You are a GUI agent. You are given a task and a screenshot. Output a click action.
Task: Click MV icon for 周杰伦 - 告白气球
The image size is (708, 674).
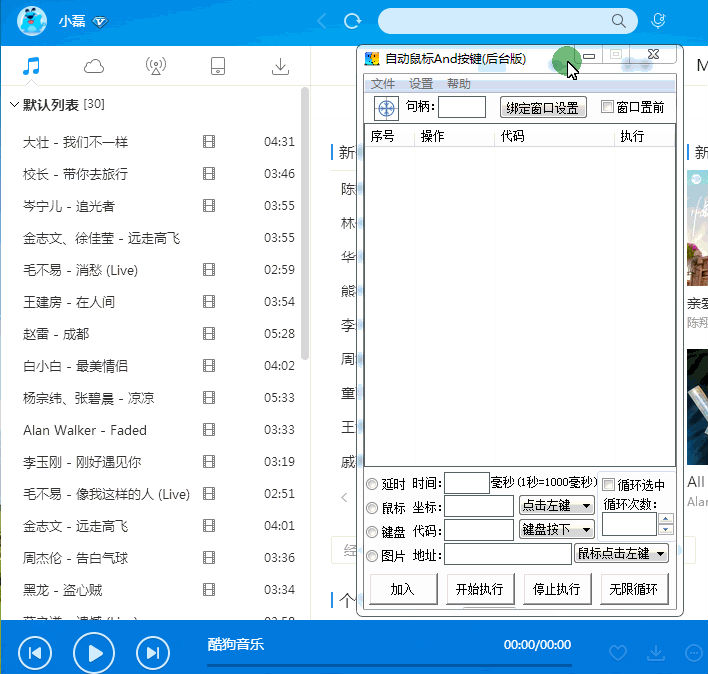[x=209, y=558]
